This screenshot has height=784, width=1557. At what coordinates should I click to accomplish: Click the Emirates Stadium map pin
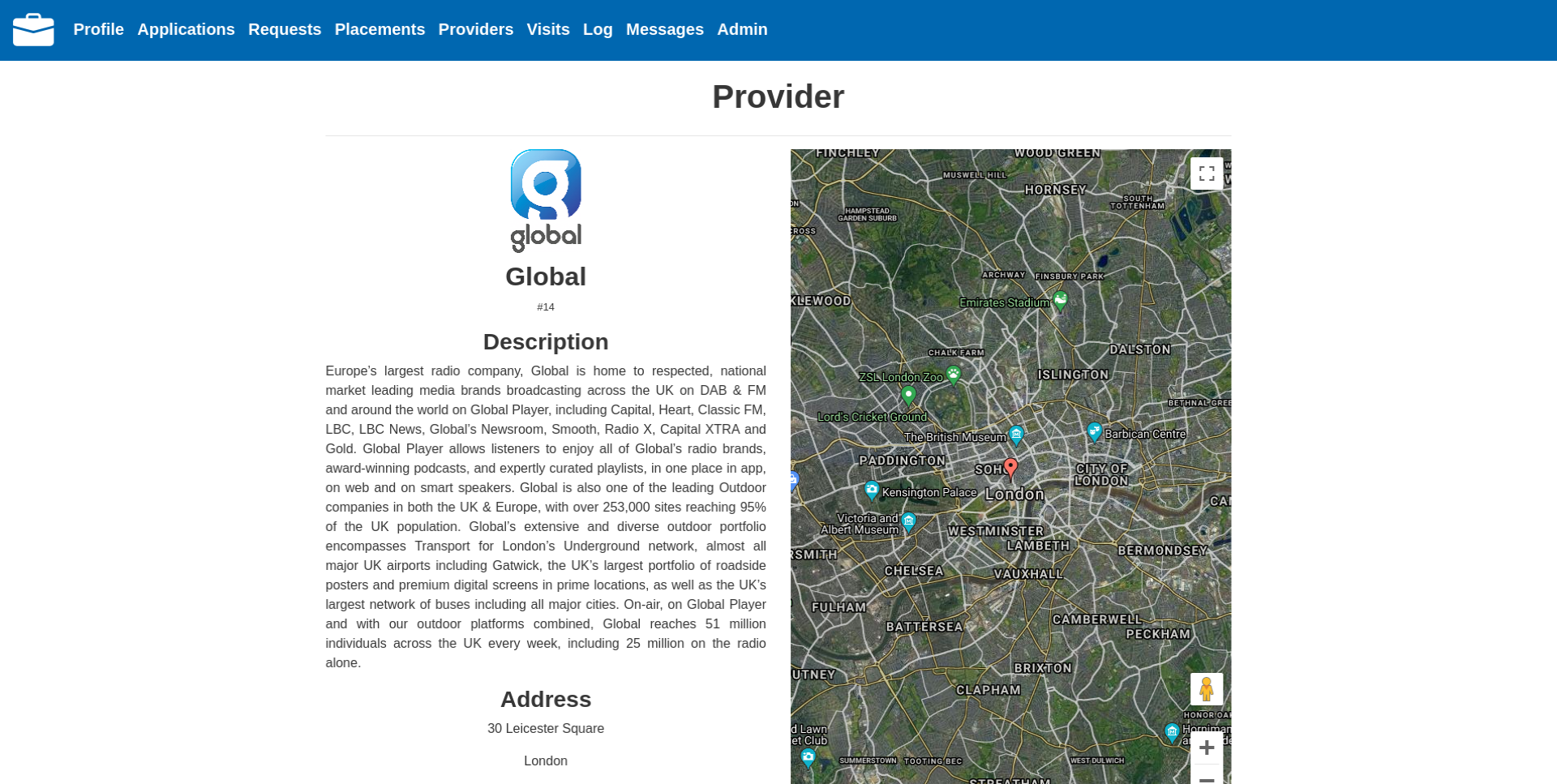(1060, 301)
